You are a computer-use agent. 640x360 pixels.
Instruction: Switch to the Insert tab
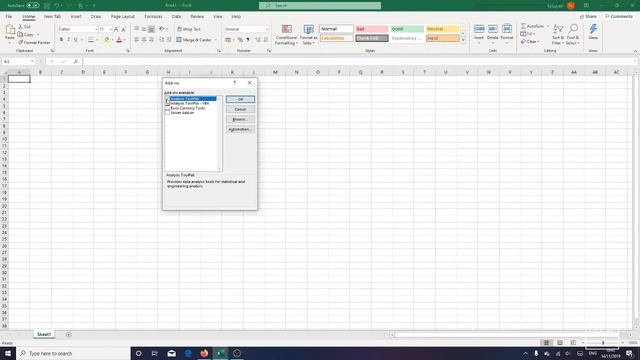point(76,17)
